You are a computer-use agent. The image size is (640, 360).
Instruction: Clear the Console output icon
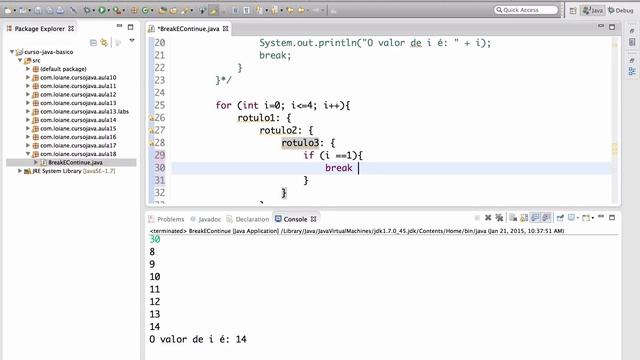click(513, 218)
